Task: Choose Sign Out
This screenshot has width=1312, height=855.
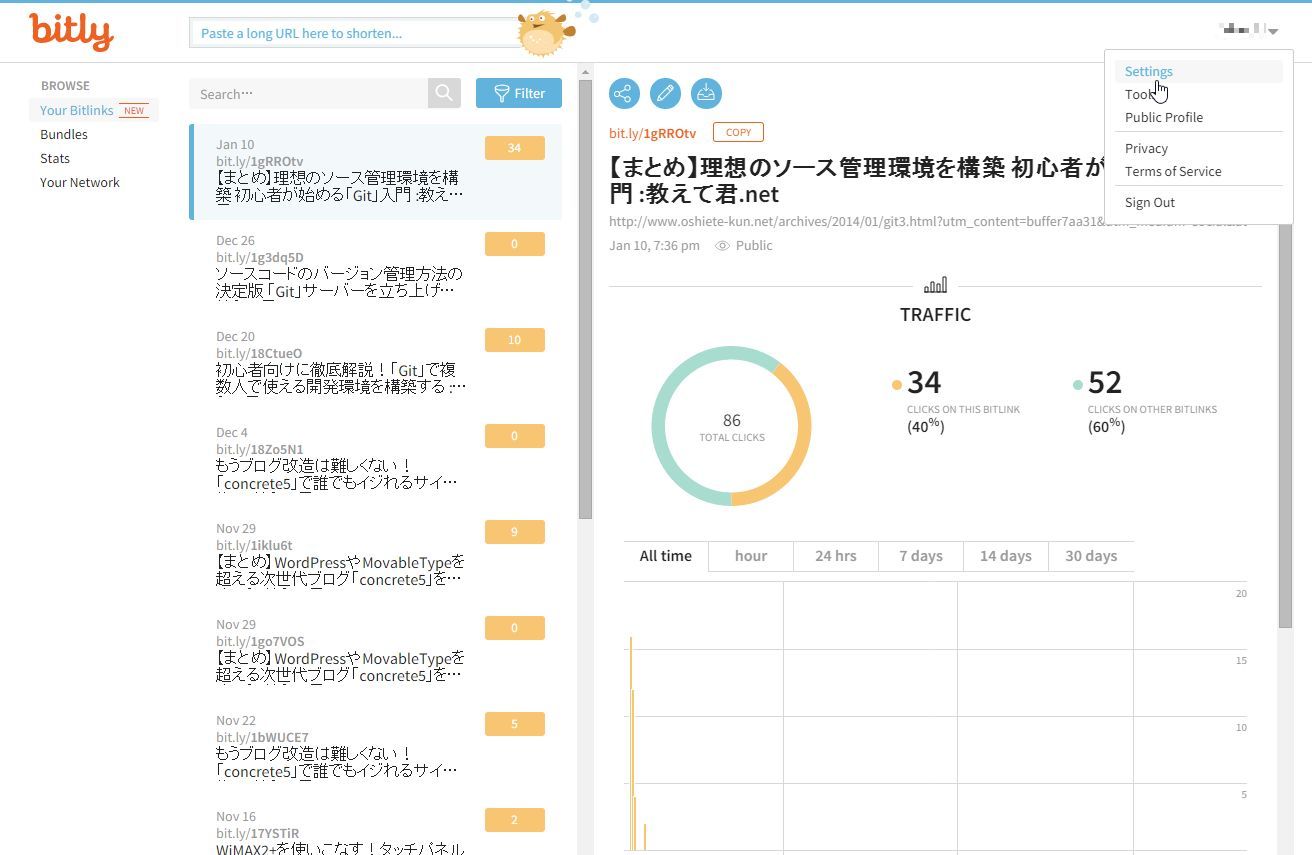Action: pyautogui.click(x=1150, y=202)
